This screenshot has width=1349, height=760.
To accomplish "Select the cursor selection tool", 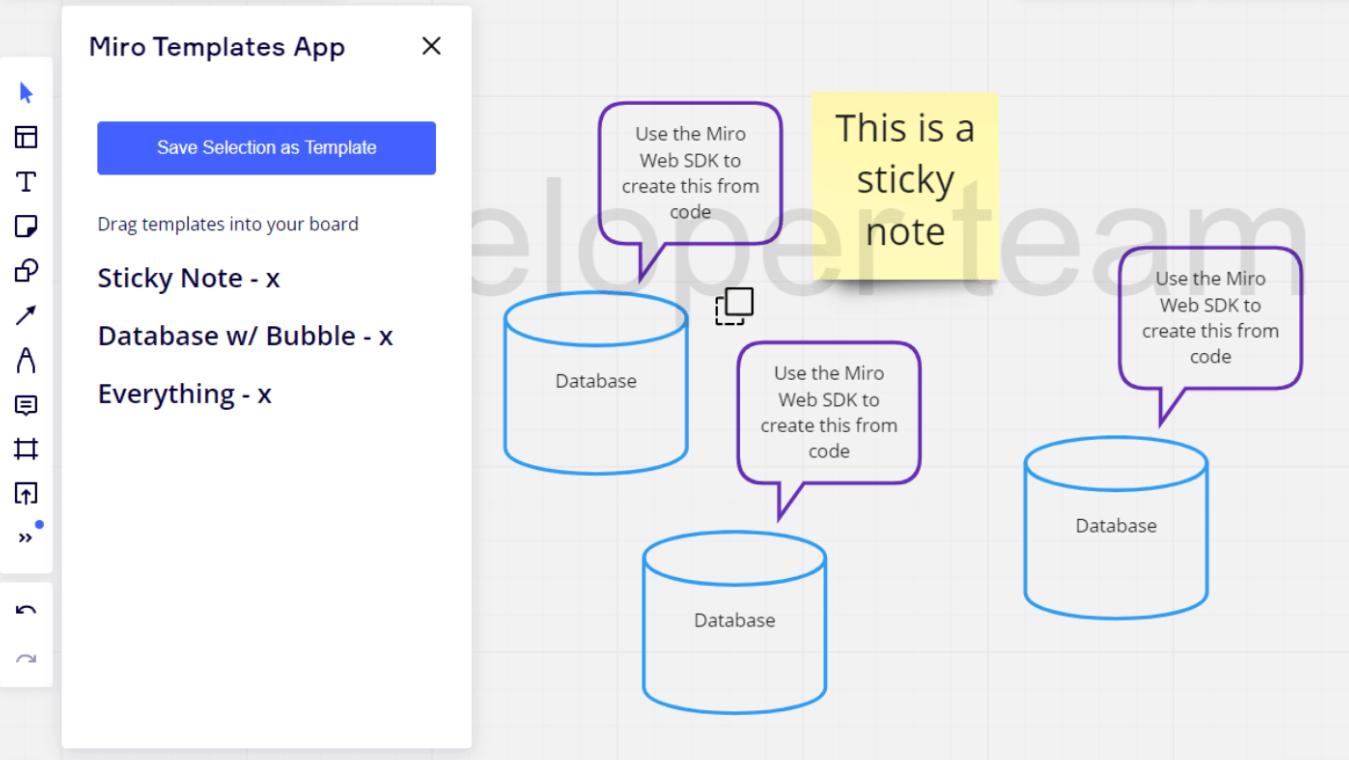I will (25, 92).
